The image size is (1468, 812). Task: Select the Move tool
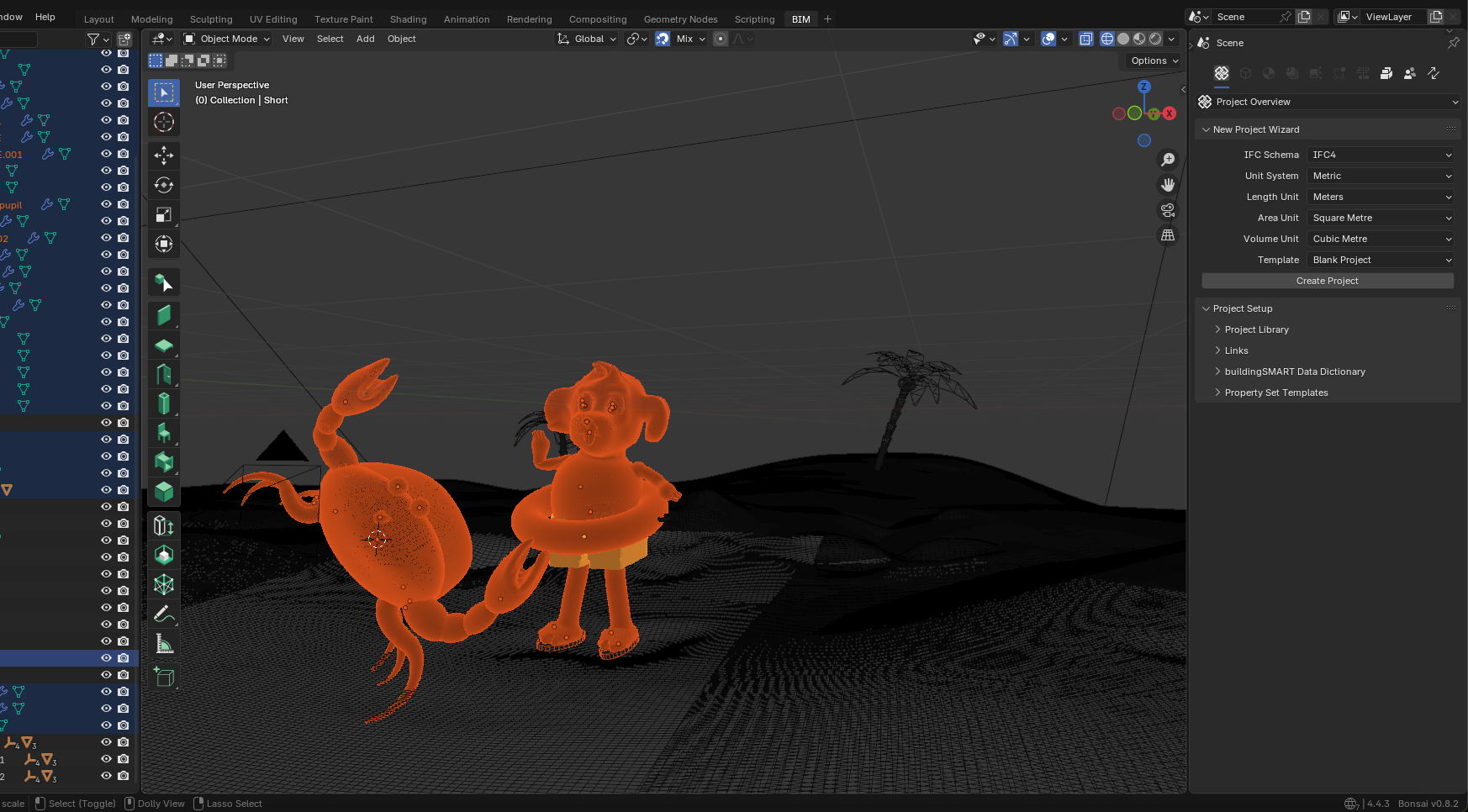pyautogui.click(x=164, y=155)
